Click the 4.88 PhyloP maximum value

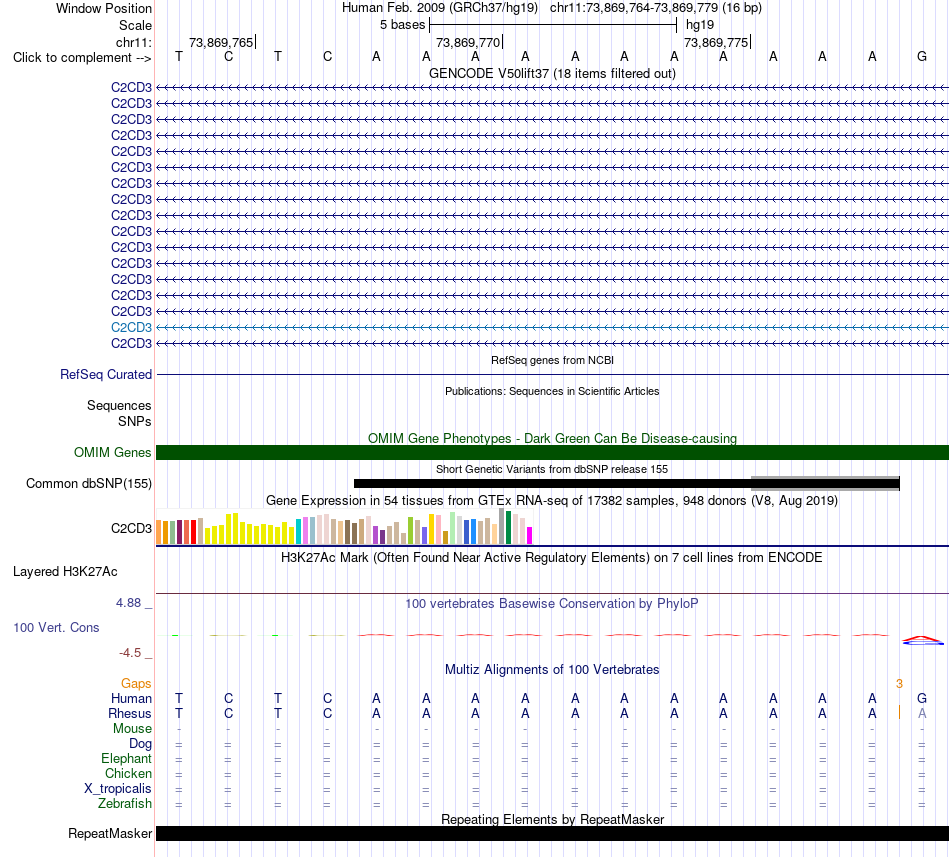point(128,603)
